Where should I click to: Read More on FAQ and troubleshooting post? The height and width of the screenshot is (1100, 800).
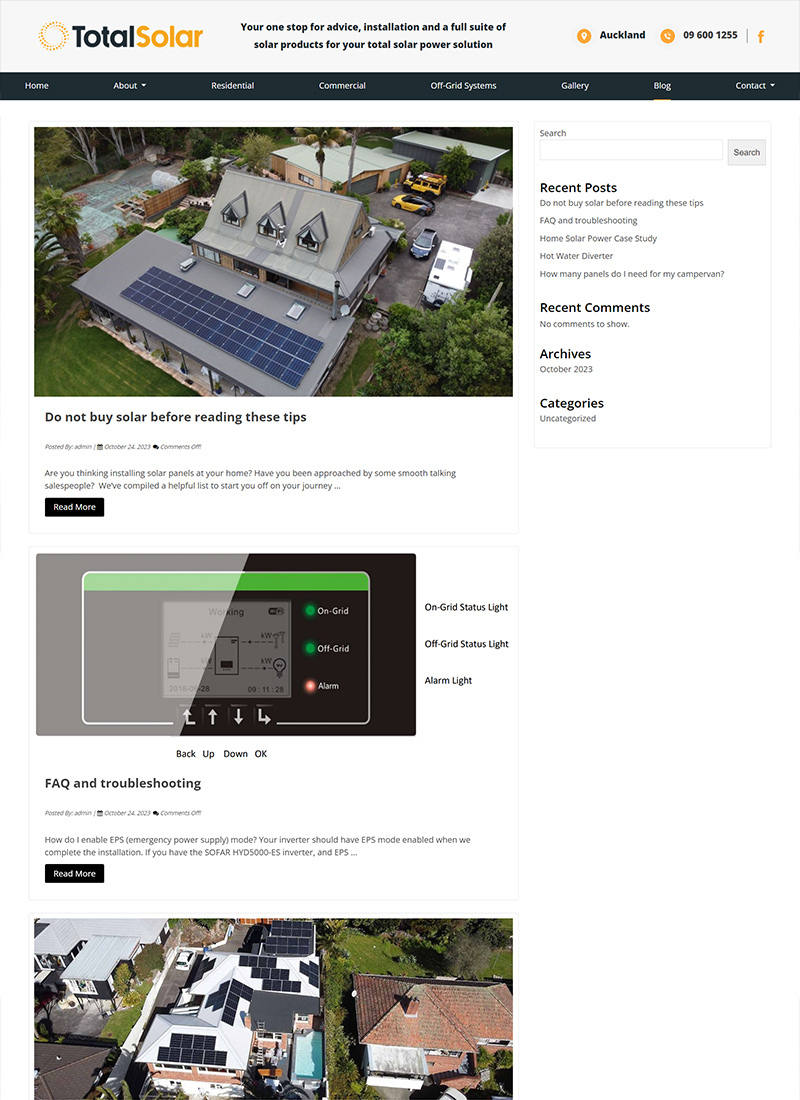pyautogui.click(x=74, y=873)
